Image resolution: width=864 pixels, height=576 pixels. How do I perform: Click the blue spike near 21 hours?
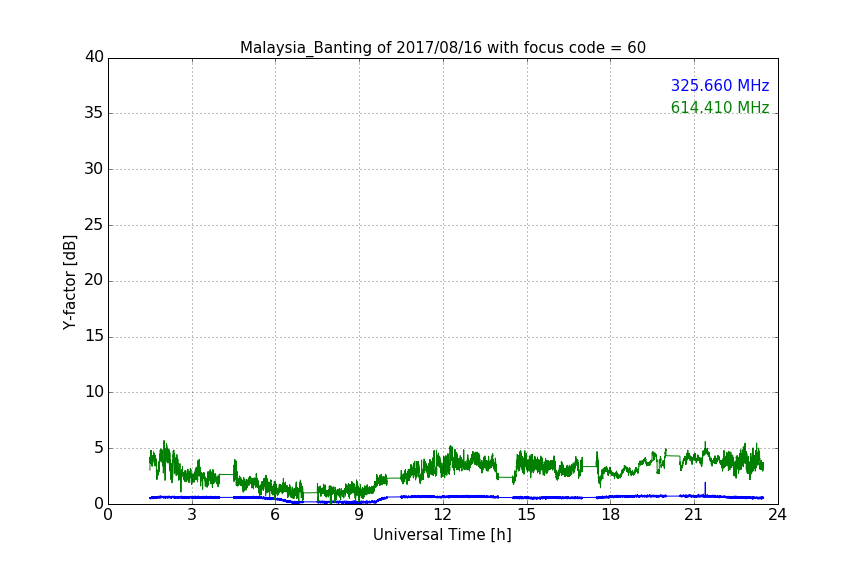pyautogui.click(x=705, y=489)
